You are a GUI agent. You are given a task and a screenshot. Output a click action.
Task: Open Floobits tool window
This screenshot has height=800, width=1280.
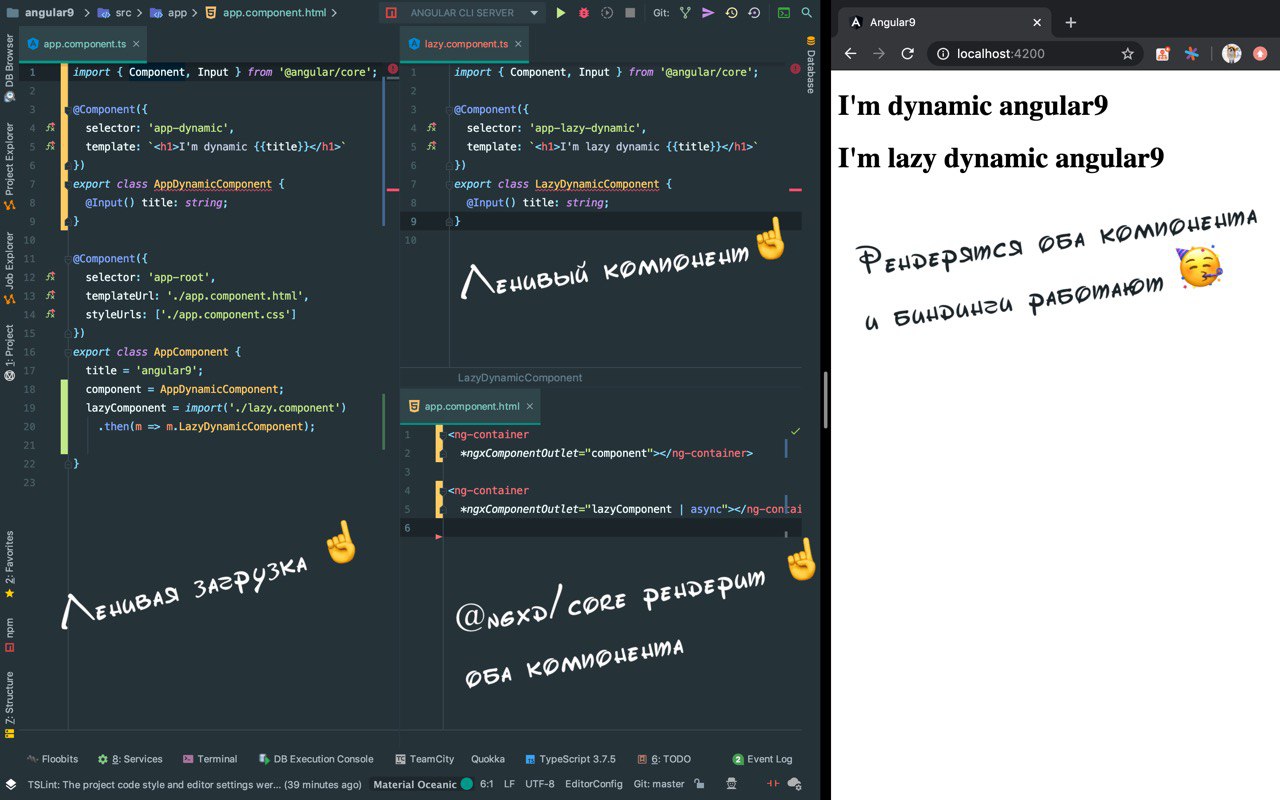pos(52,759)
